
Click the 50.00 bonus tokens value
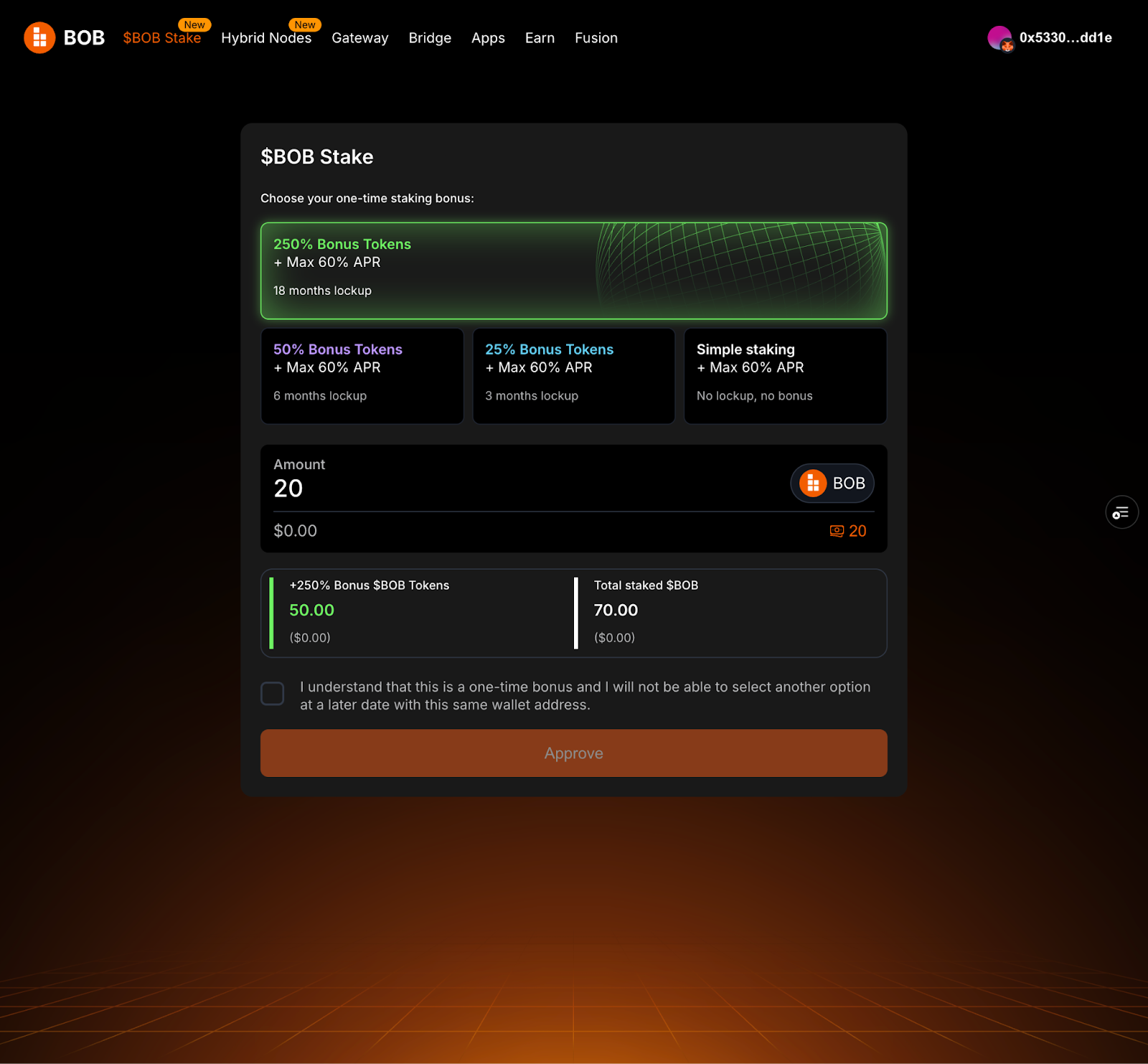pyautogui.click(x=312, y=611)
